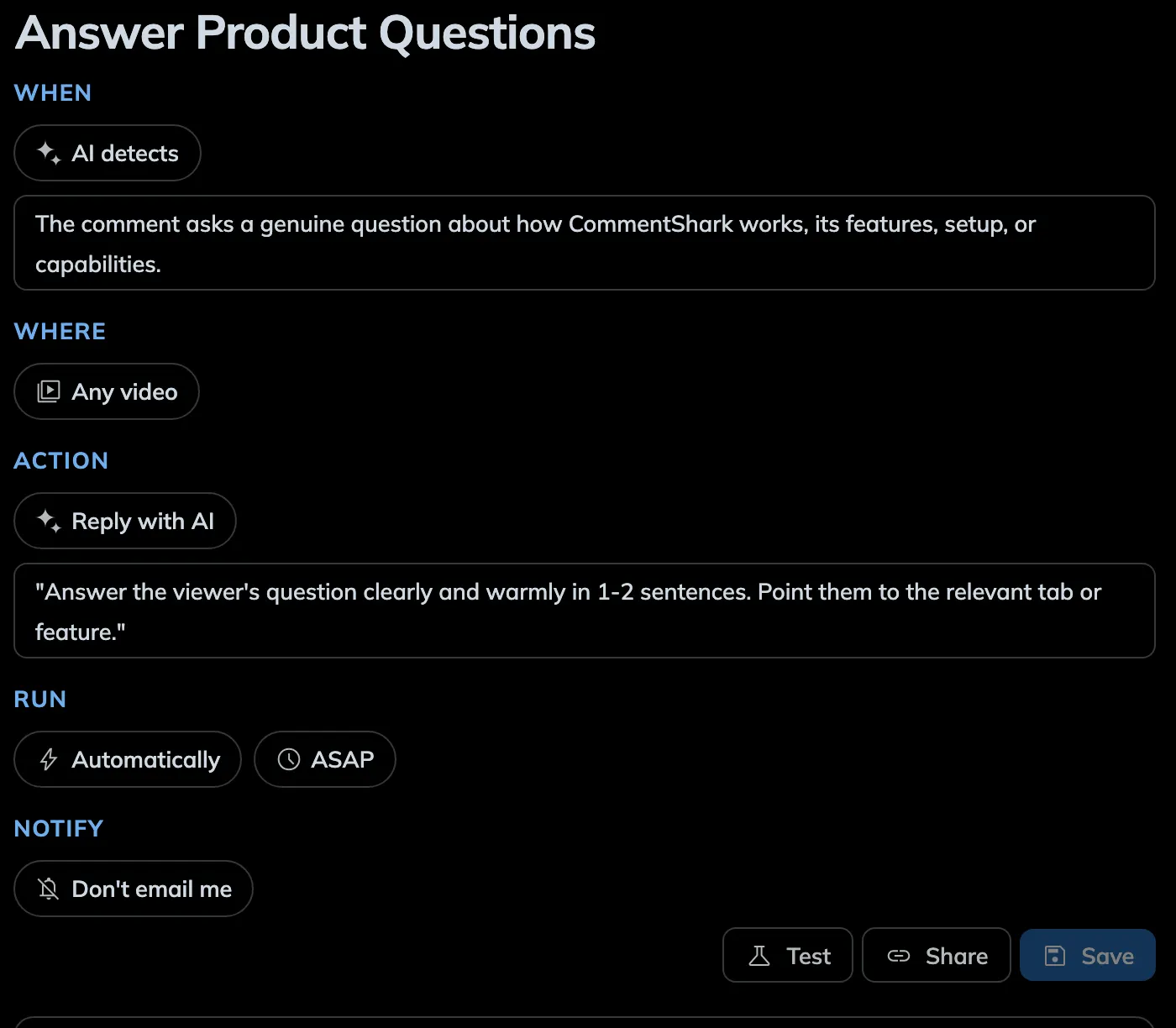
Task: Click the video library icon beside Any video
Action: click(x=49, y=391)
